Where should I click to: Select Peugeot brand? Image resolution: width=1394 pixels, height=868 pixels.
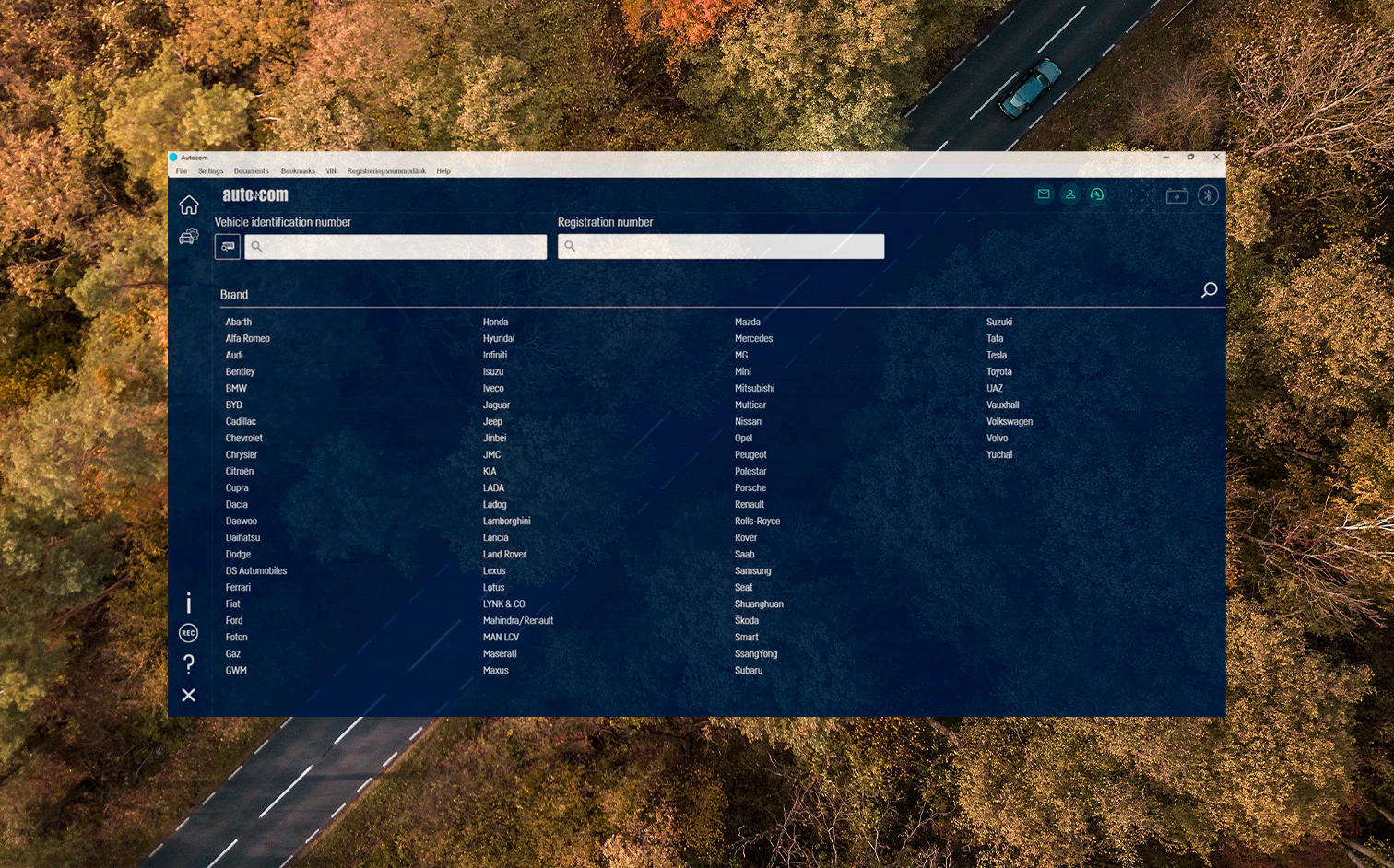(750, 455)
